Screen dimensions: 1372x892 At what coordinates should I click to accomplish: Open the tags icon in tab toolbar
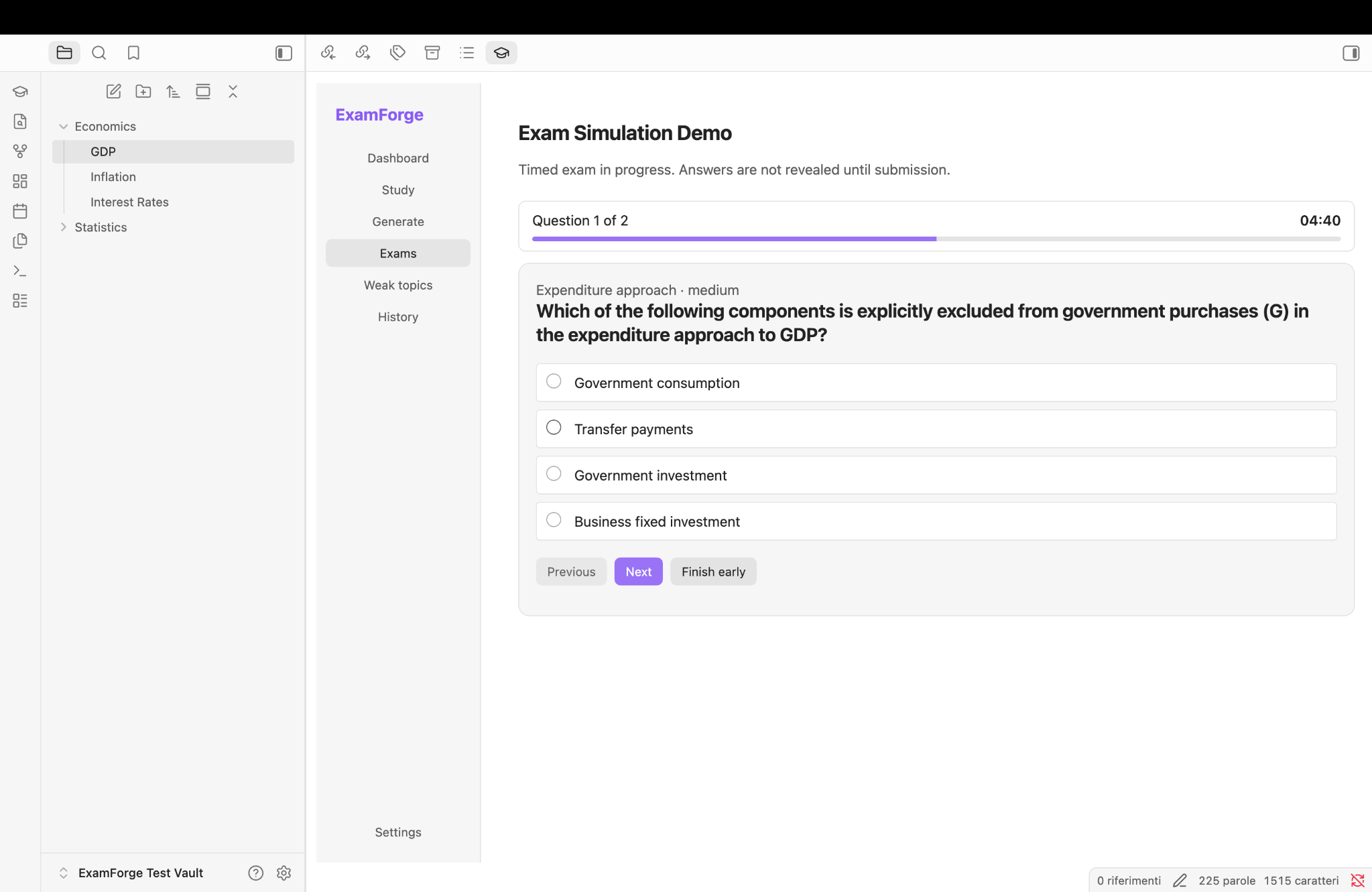pos(397,52)
